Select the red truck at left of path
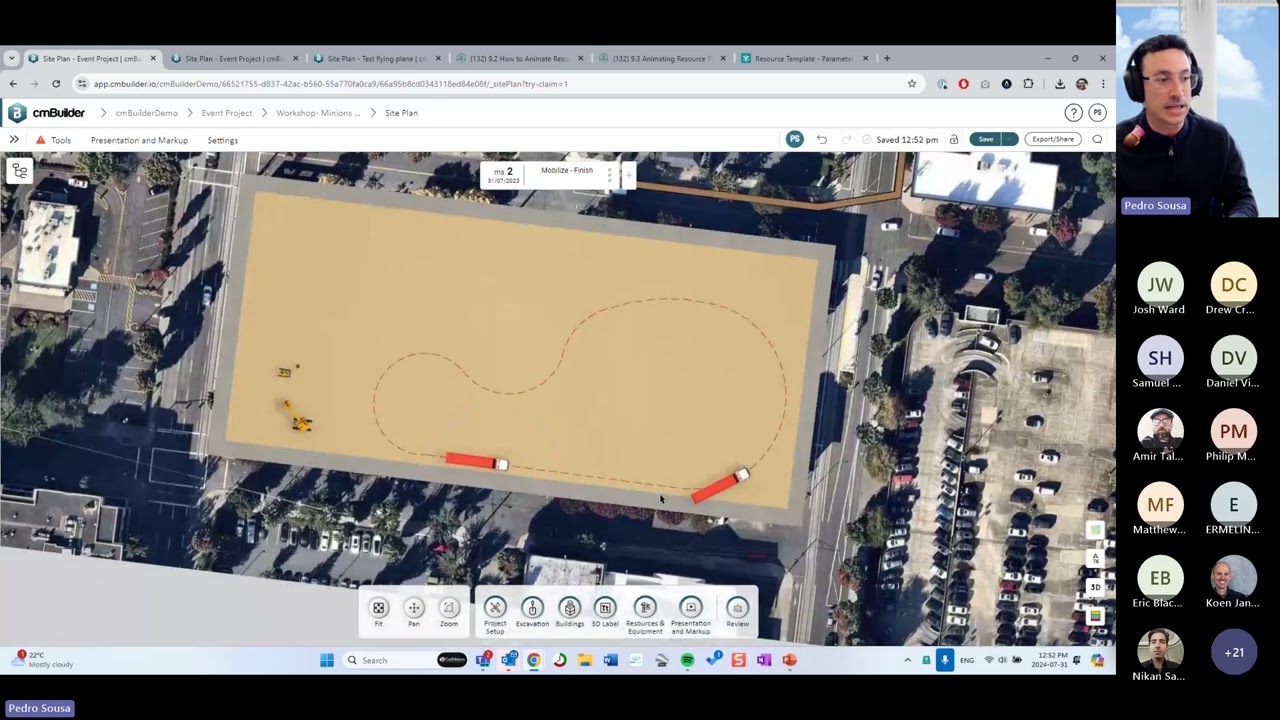This screenshot has height=720, width=1280. [477, 461]
